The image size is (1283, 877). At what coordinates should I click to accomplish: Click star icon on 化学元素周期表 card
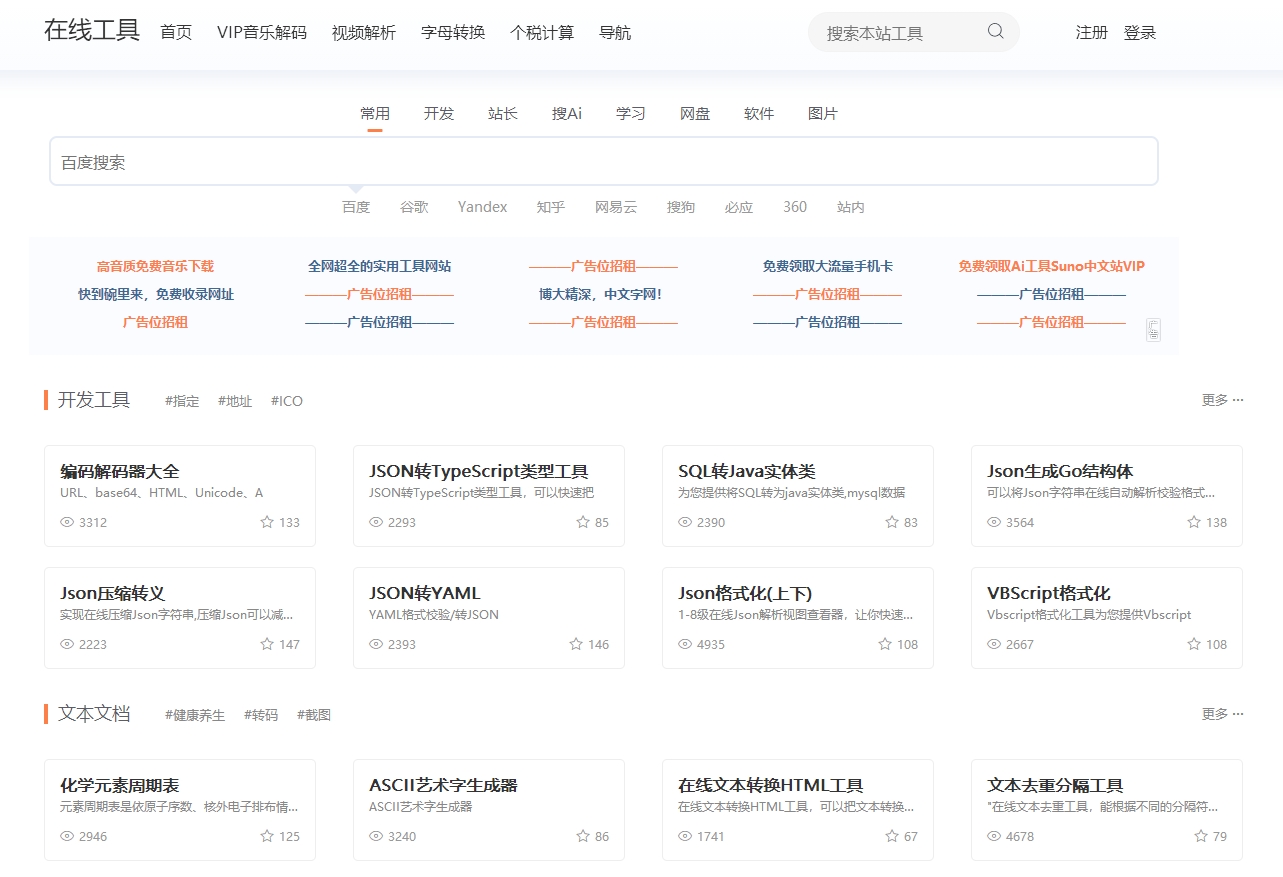pyautogui.click(x=267, y=836)
